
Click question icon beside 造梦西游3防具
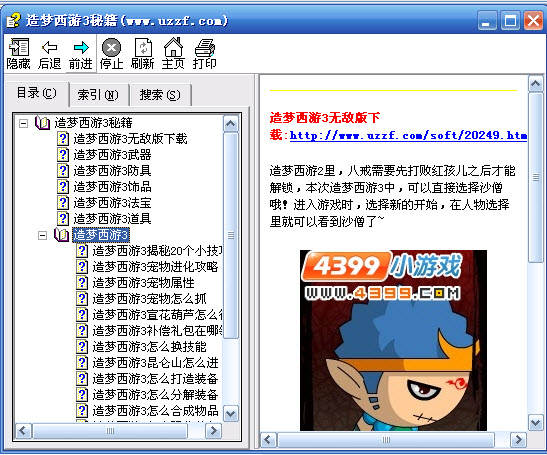63,171
